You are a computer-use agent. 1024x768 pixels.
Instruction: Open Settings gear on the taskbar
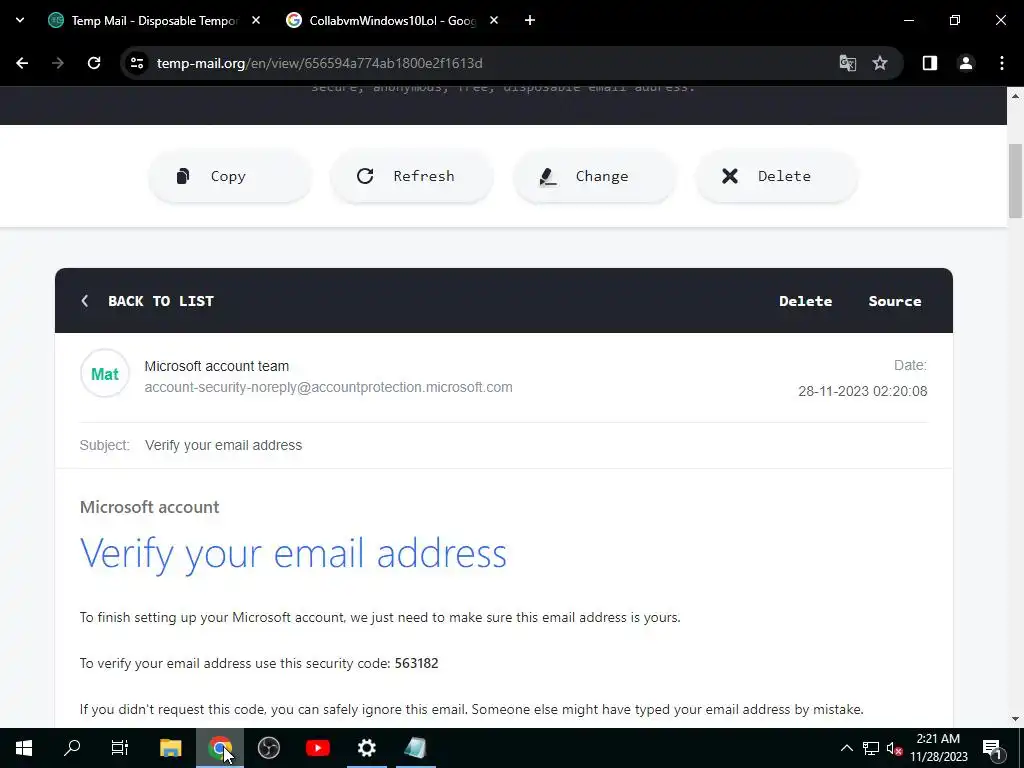click(367, 748)
